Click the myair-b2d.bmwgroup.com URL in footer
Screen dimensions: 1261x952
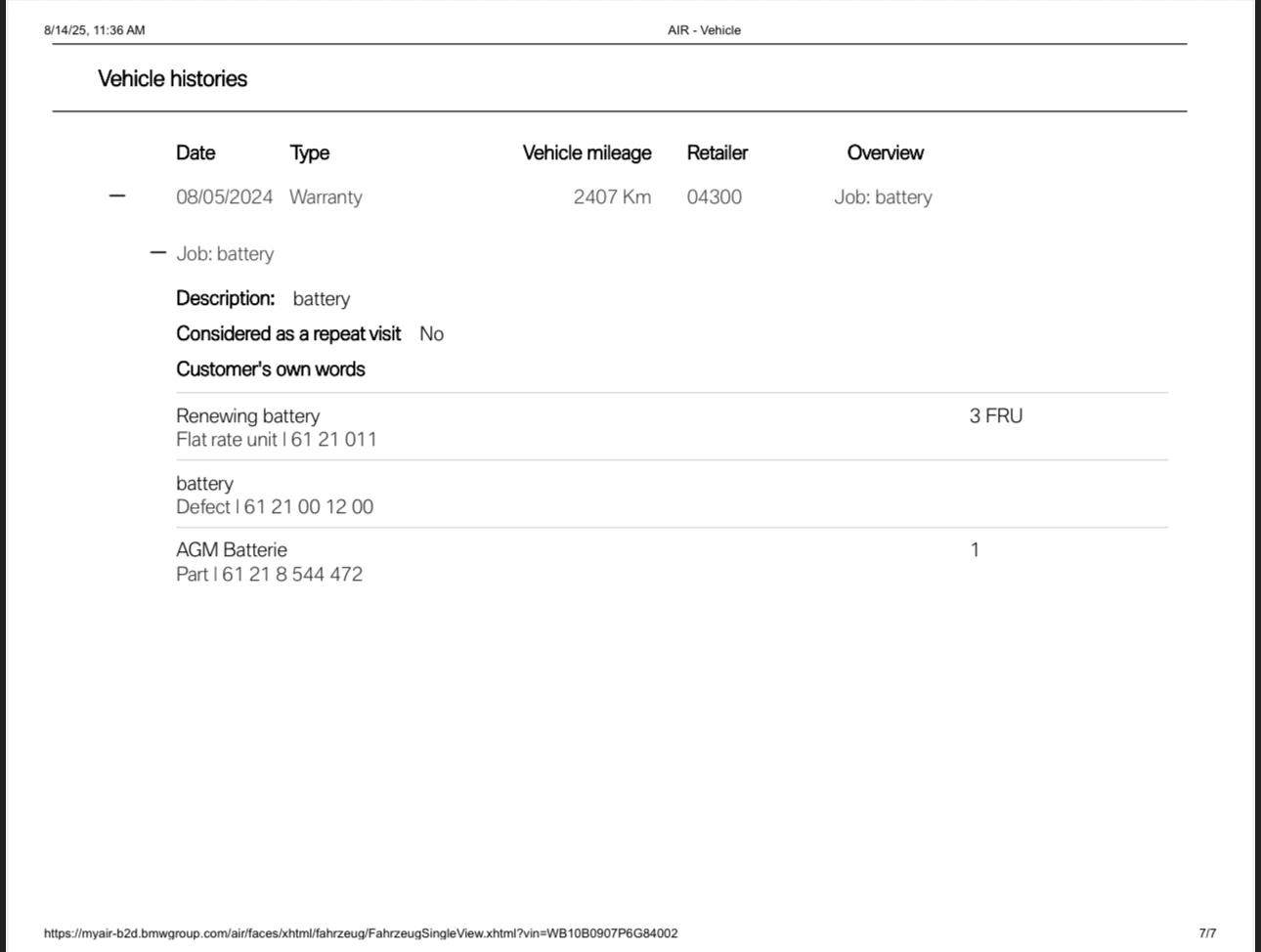(360, 933)
